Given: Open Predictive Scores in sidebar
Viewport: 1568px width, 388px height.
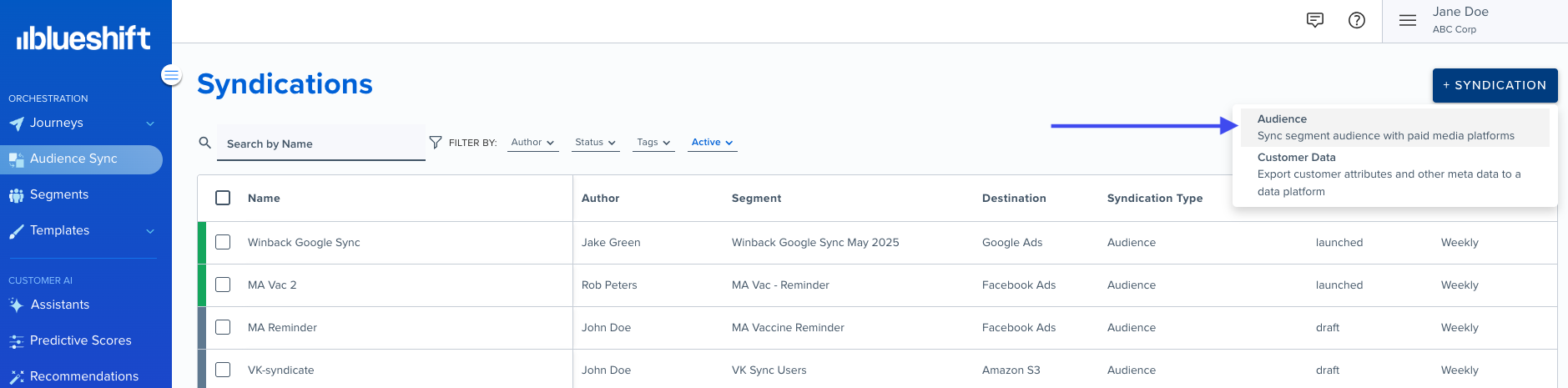Looking at the screenshot, I should coord(81,341).
